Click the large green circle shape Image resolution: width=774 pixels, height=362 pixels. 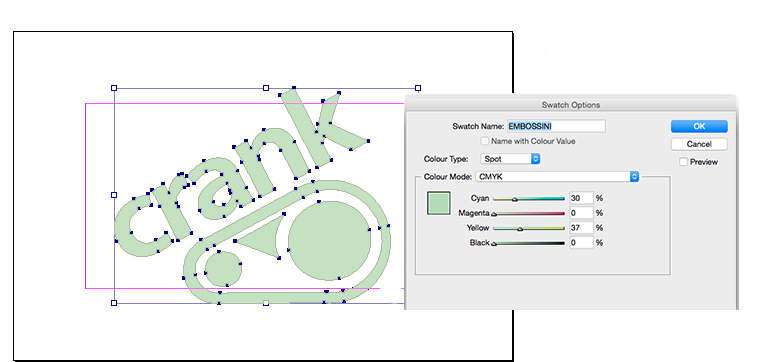point(329,242)
